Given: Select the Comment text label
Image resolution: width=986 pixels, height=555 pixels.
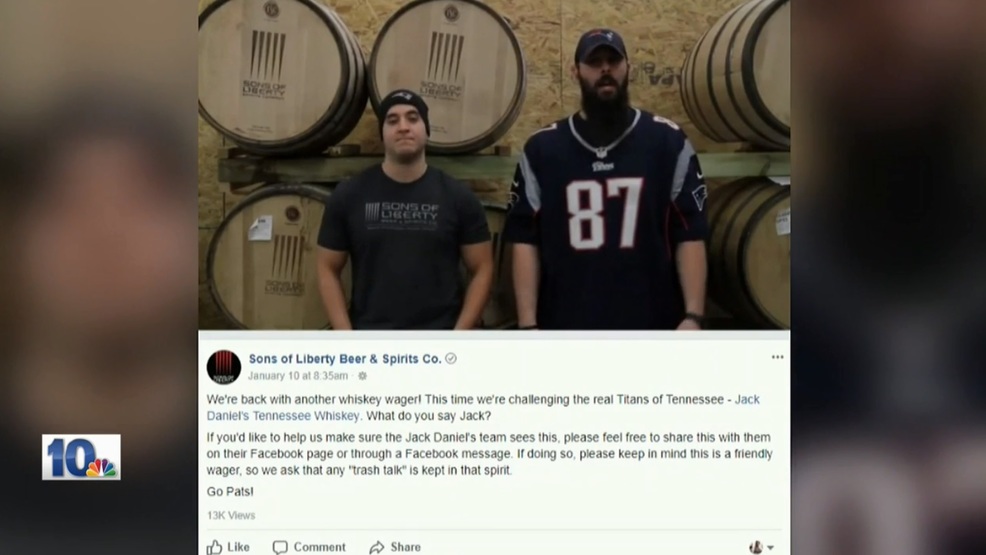Looking at the screenshot, I should point(319,547).
